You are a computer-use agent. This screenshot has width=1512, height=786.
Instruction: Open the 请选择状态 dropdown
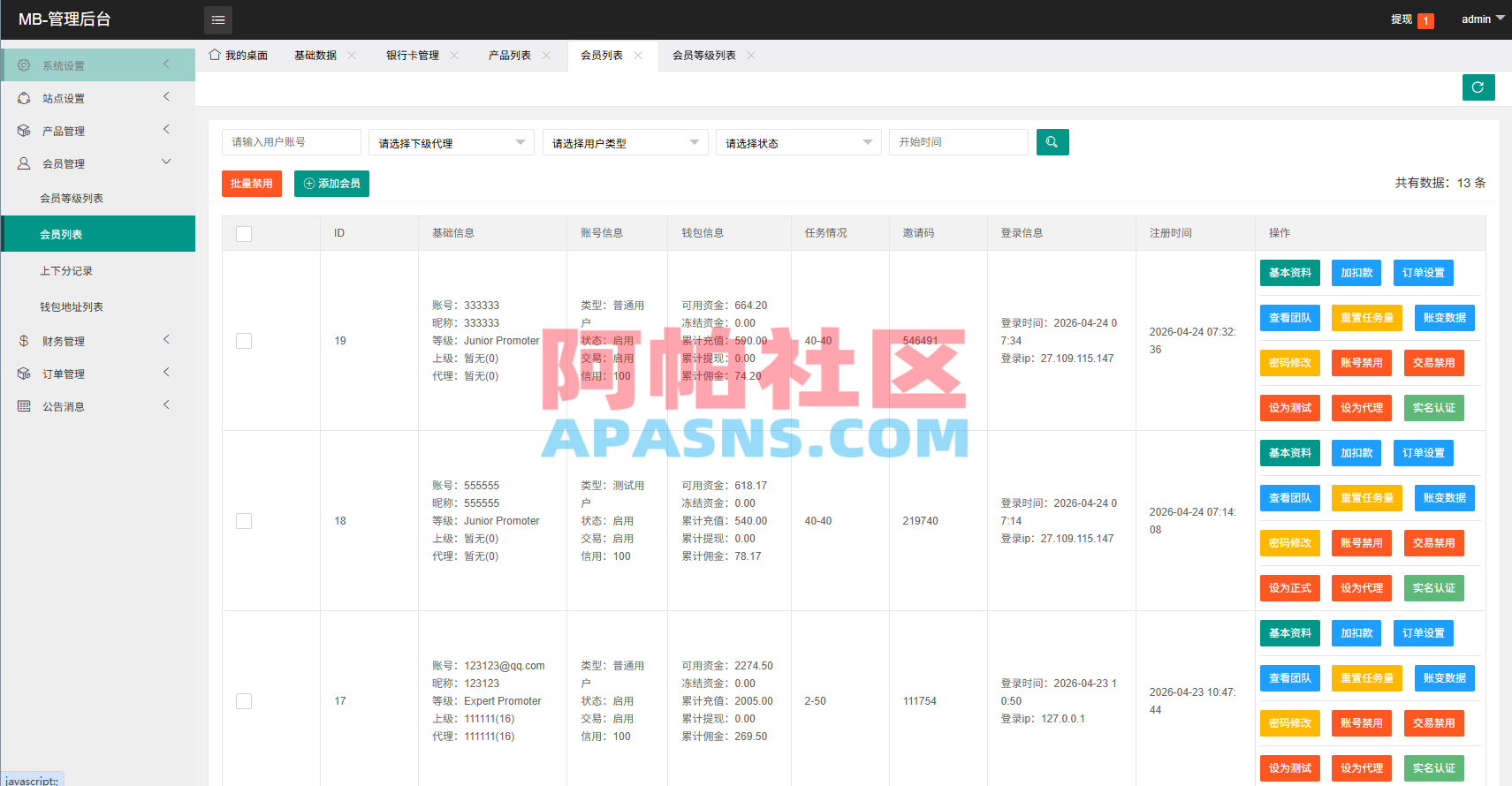799,142
